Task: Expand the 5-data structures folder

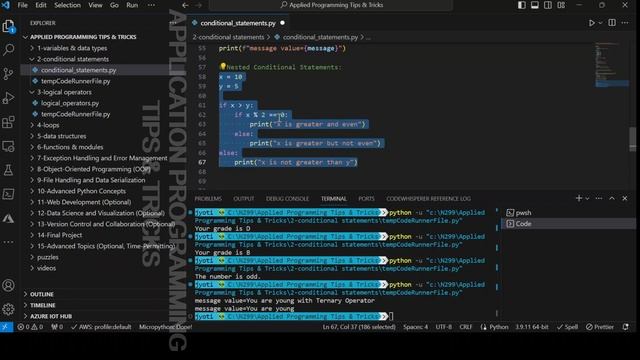Action: 62,136
